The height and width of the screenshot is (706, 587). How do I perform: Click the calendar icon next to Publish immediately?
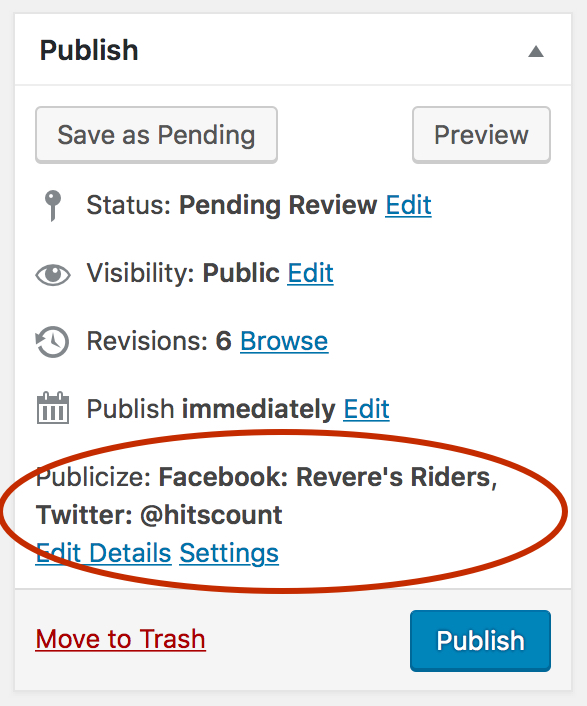coord(53,408)
